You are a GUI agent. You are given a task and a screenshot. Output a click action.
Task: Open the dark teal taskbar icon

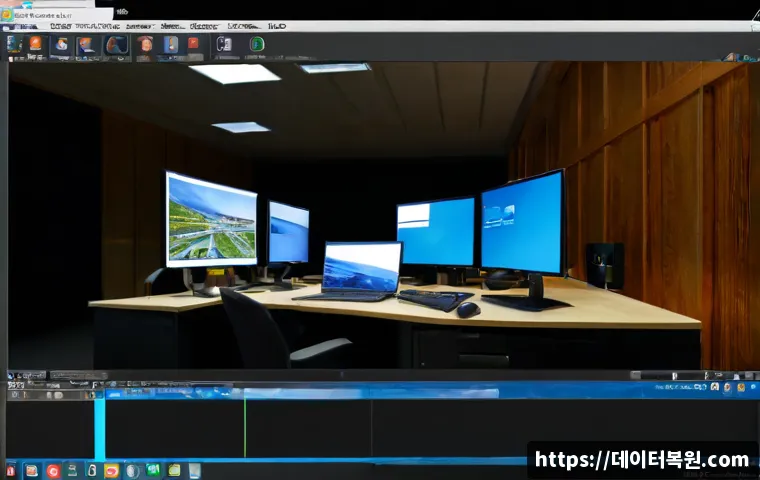click(x=72, y=470)
